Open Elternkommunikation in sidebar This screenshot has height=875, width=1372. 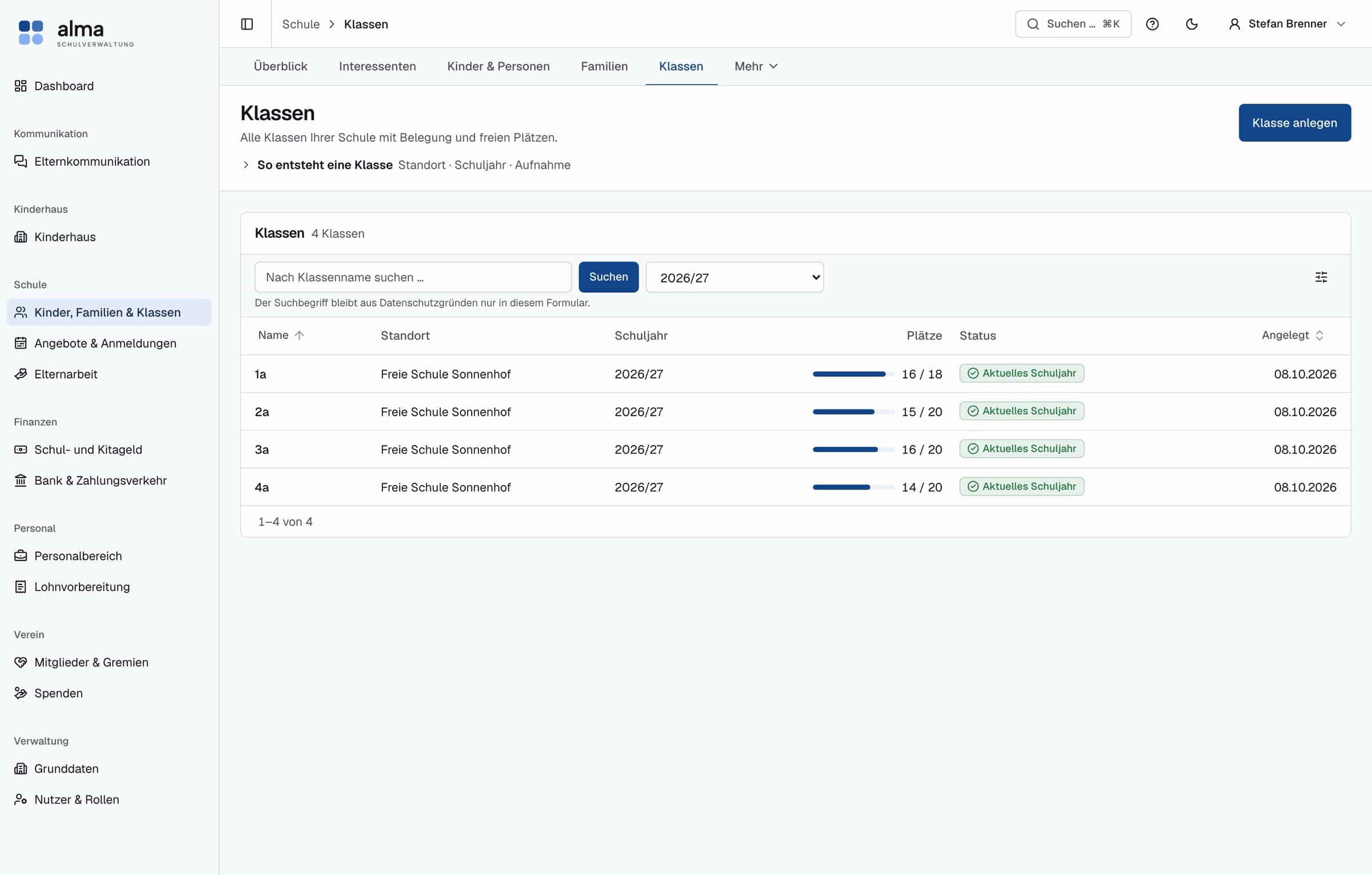click(x=109, y=161)
